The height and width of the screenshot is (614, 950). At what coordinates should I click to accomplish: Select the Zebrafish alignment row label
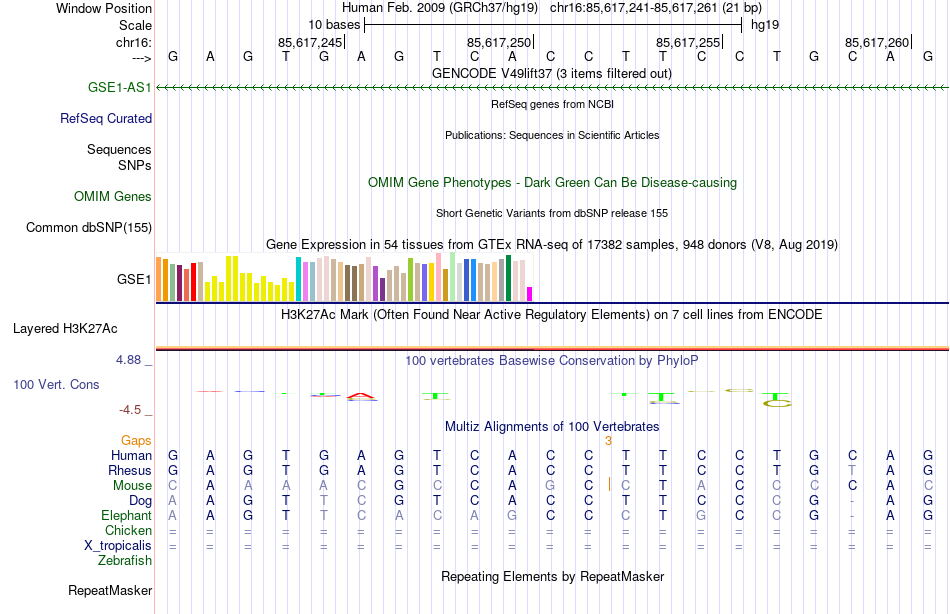[x=125, y=560]
